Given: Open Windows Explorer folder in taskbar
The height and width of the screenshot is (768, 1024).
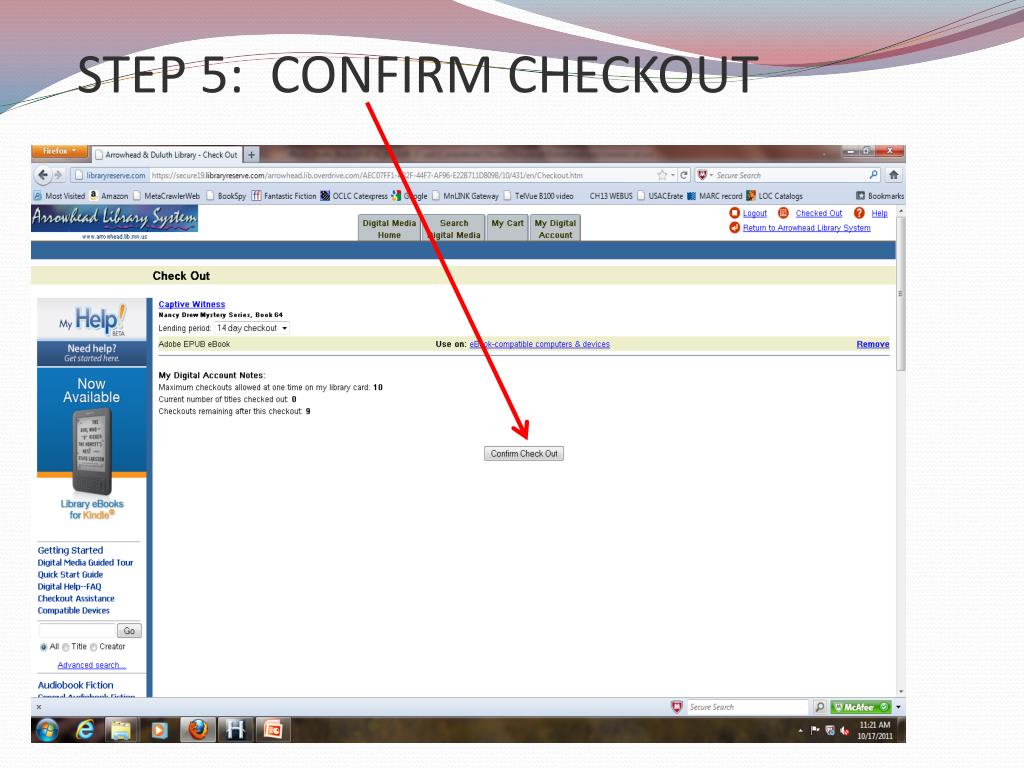Looking at the screenshot, I should [x=121, y=729].
